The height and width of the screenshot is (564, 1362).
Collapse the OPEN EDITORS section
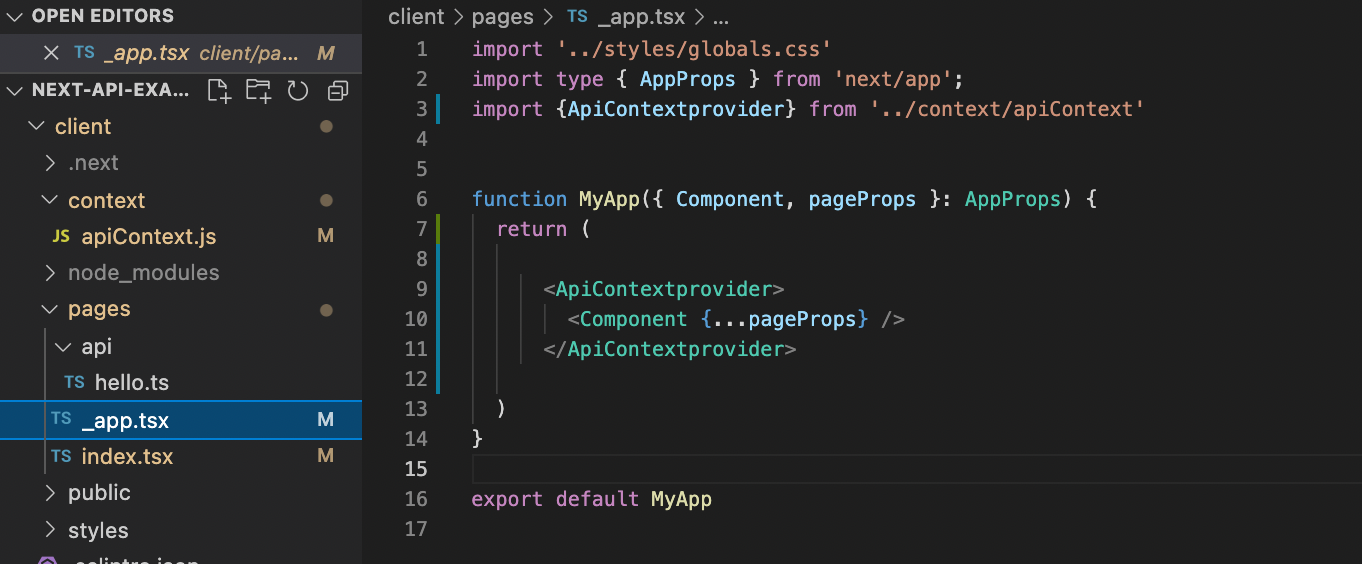tap(14, 16)
